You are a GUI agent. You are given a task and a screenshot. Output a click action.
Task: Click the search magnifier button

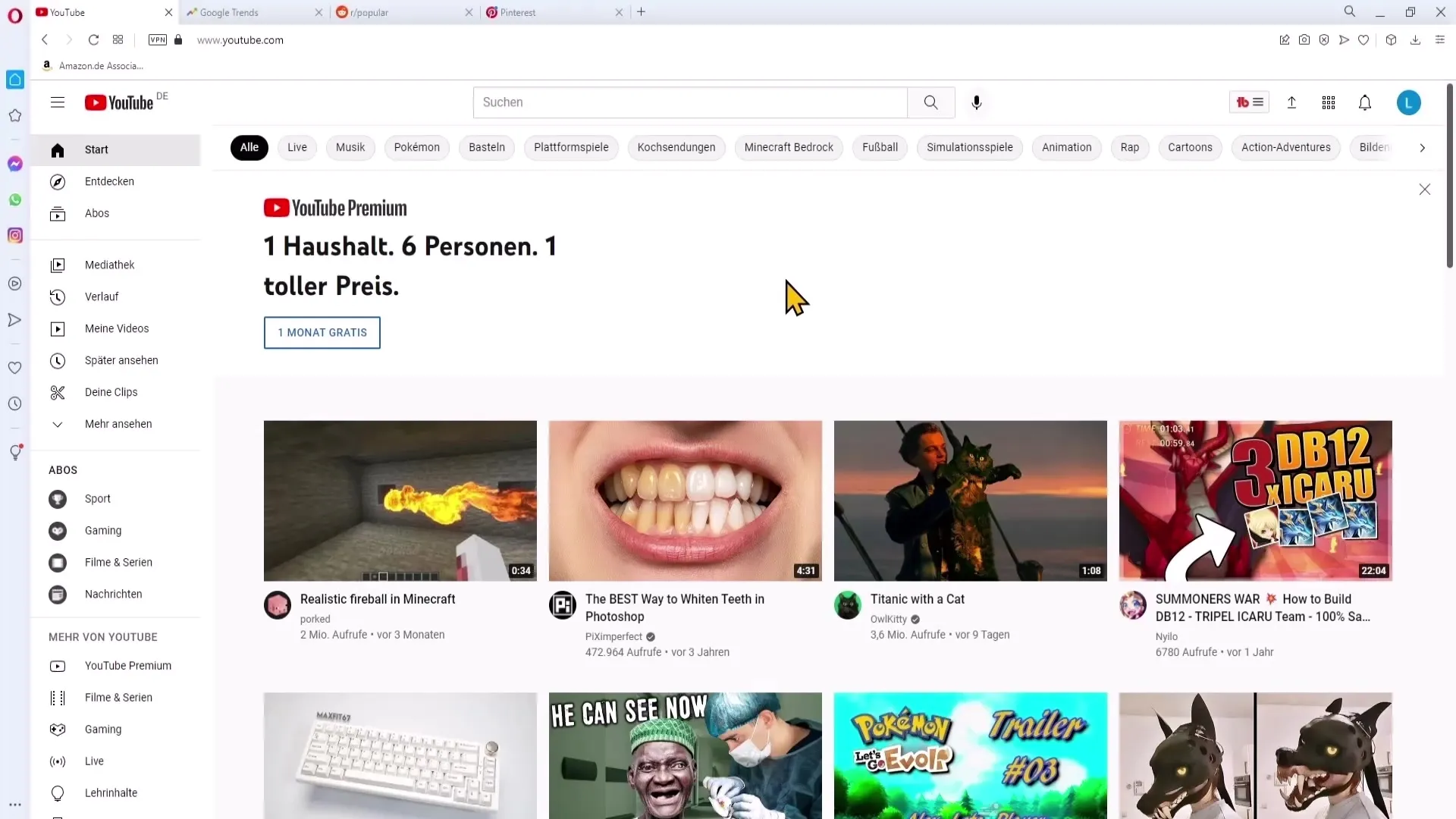tap(930, 102)
